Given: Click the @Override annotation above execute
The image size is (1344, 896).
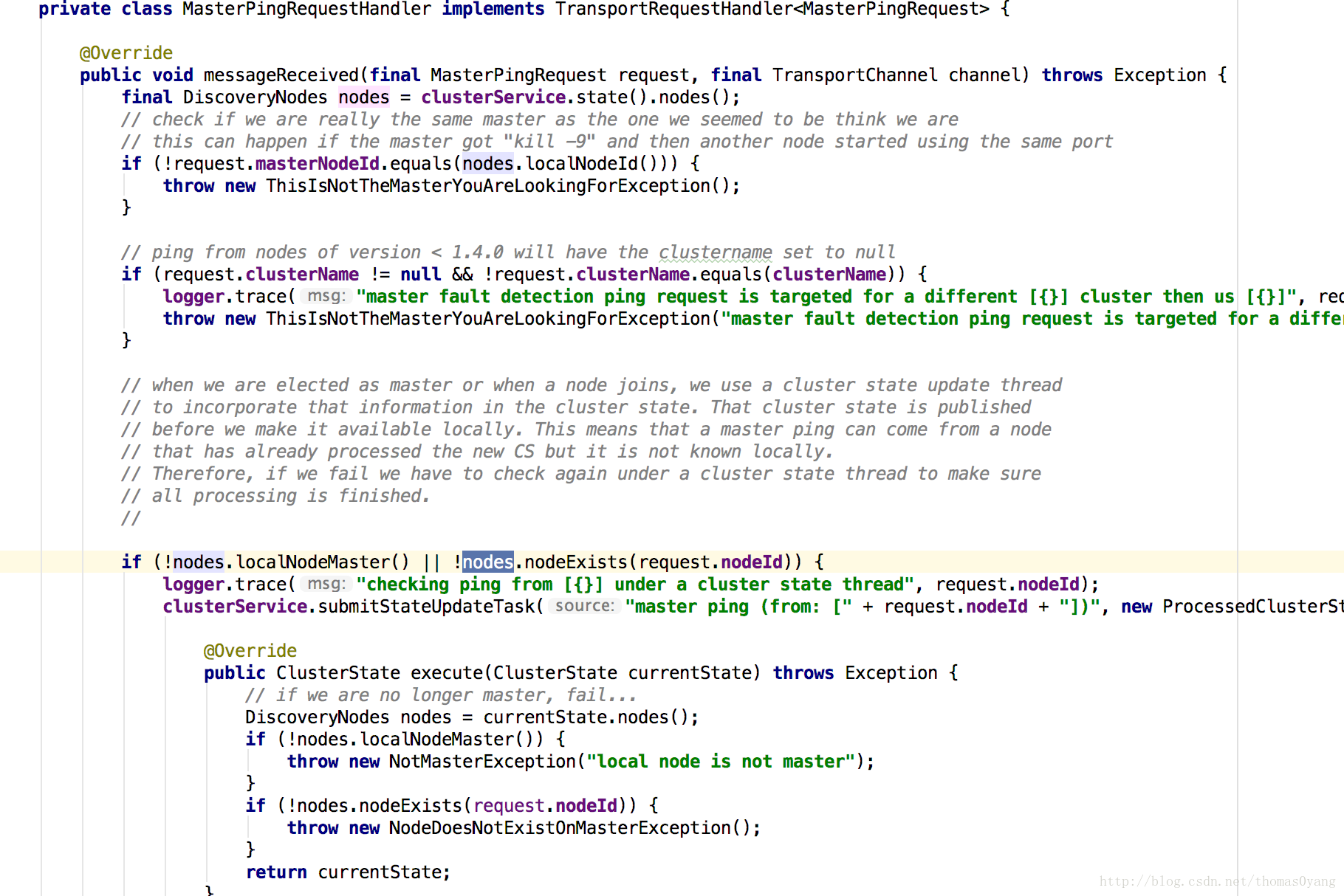Looking at the screenshot, I should [250, 651].
